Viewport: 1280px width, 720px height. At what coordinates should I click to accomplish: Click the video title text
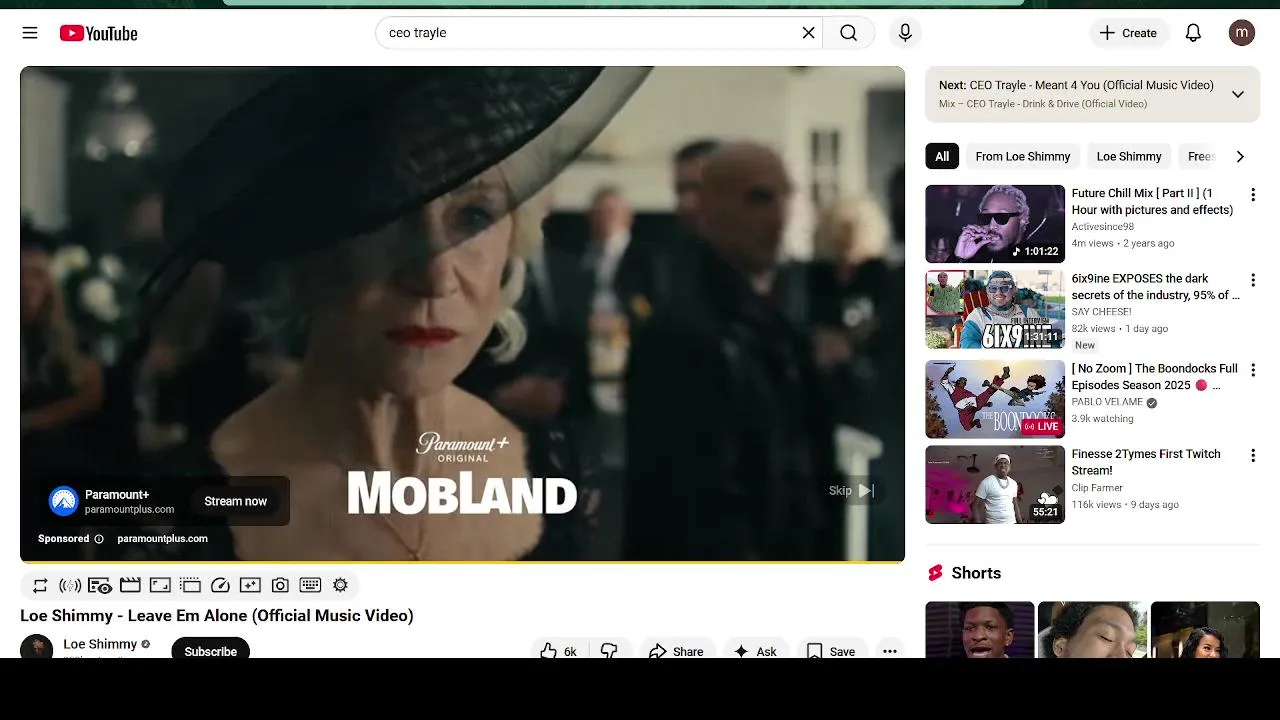(217, 616)
